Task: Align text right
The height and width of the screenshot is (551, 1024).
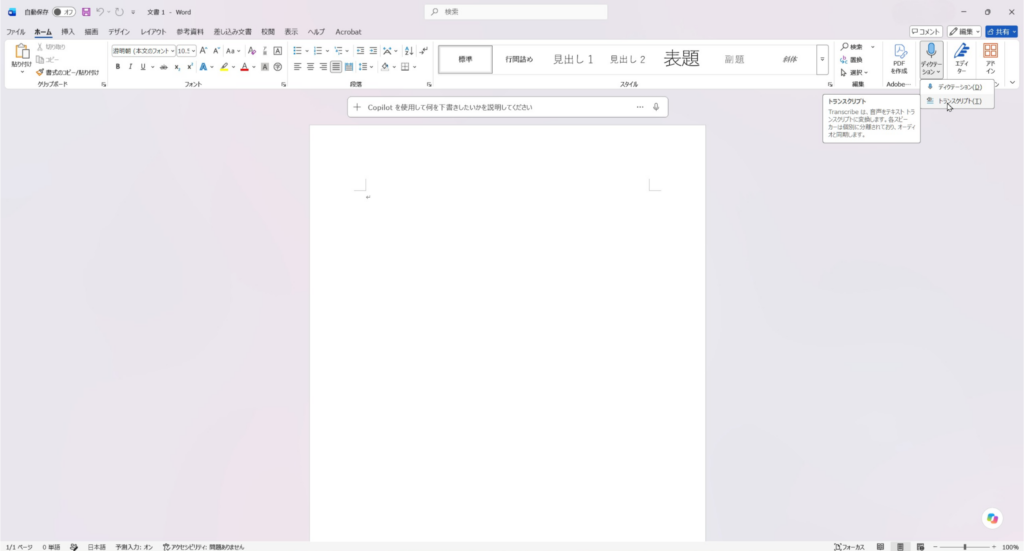Action: coord(323,67)
